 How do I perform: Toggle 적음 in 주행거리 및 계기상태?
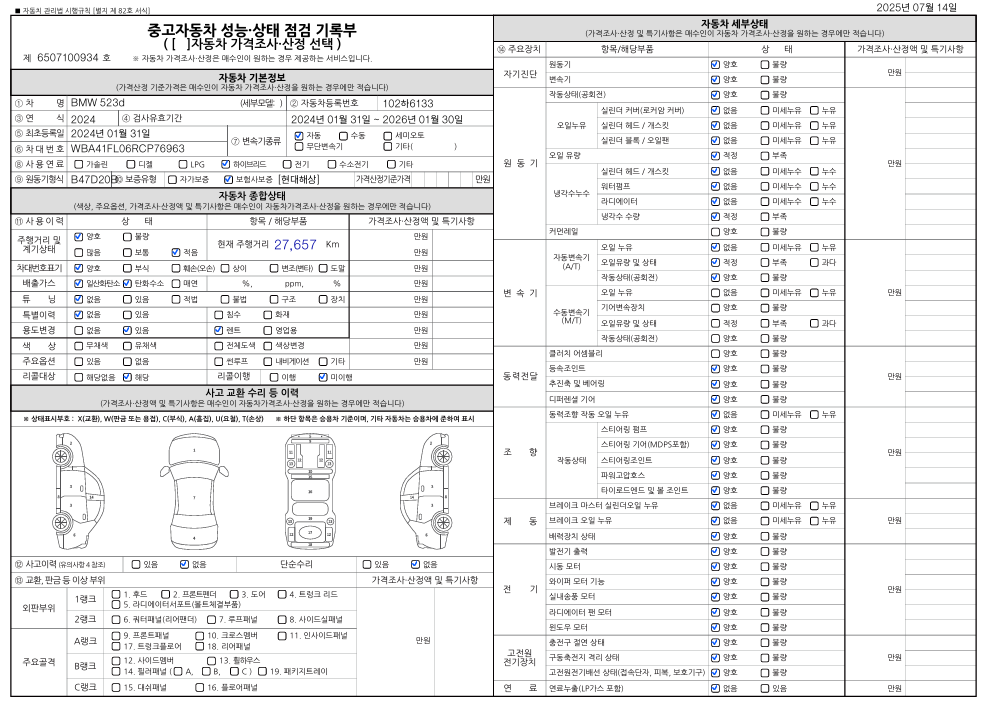pos(176,252)
